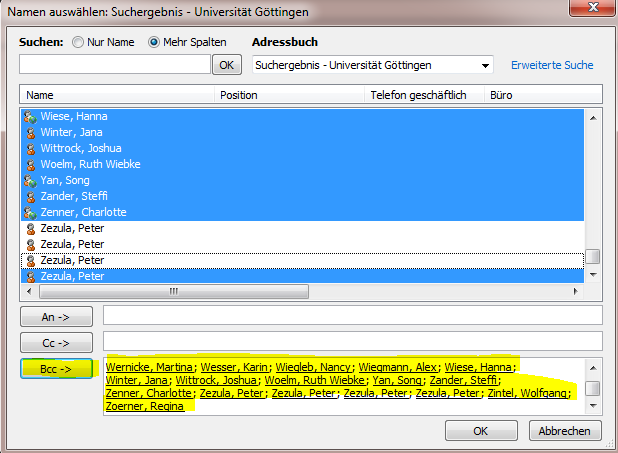Click the Abbrechen button
This screenshot has height=453, width=618.
[564, 432]
